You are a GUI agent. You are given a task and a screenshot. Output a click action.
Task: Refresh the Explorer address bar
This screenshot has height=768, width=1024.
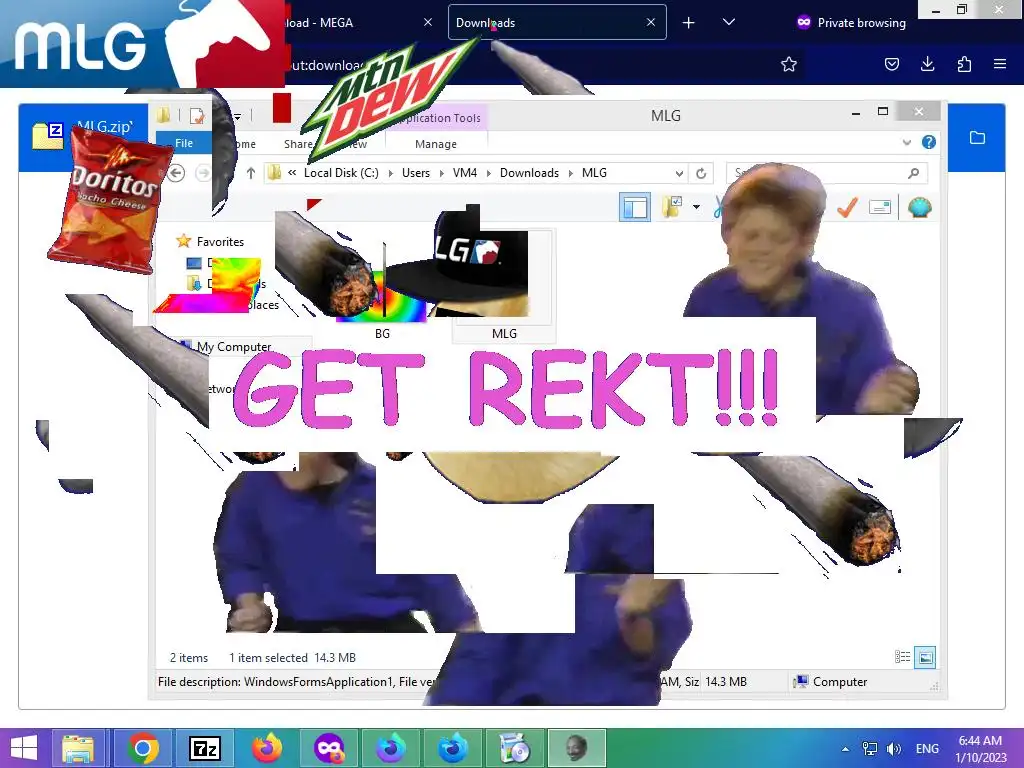point(701,173)
